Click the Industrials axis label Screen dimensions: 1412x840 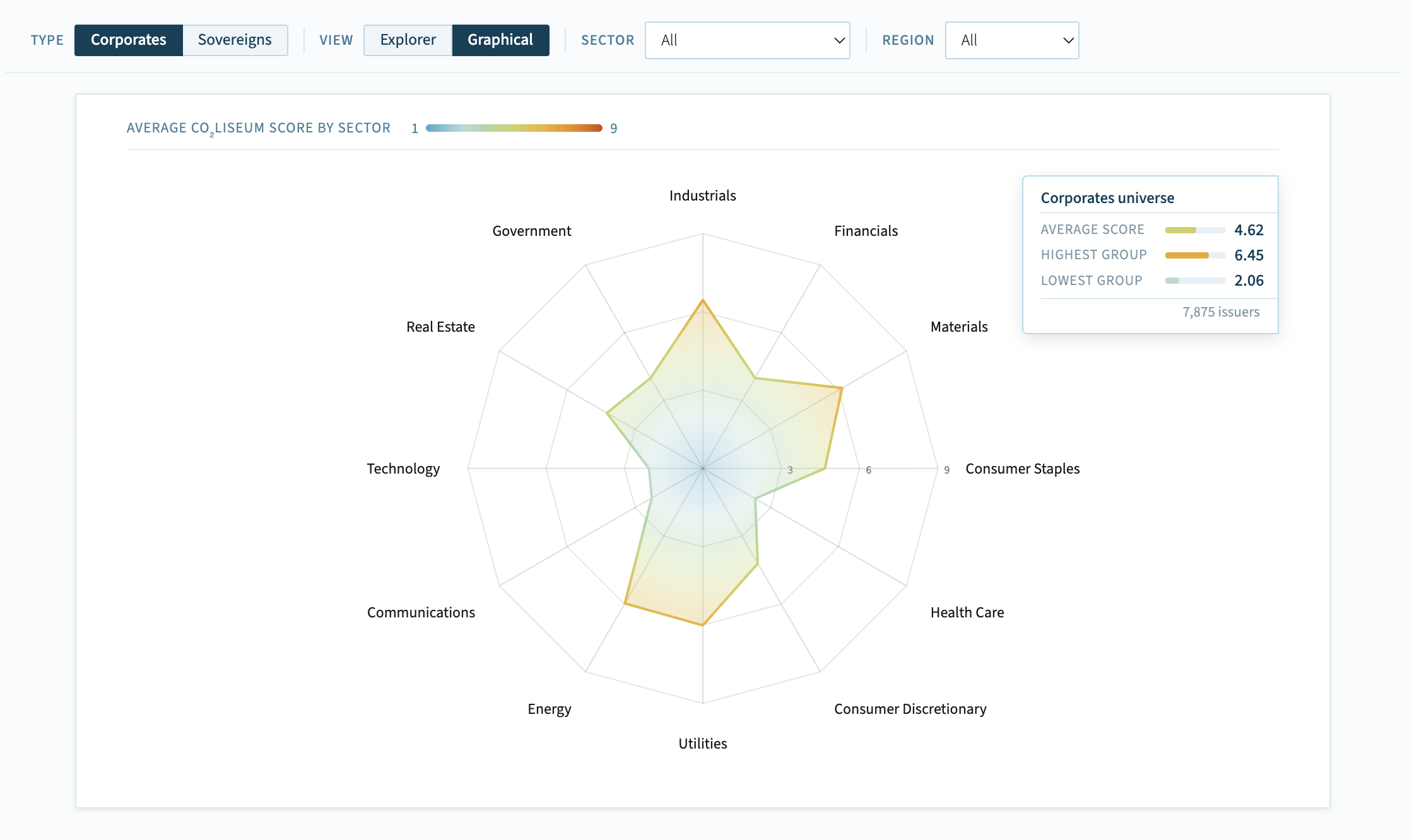702,195
